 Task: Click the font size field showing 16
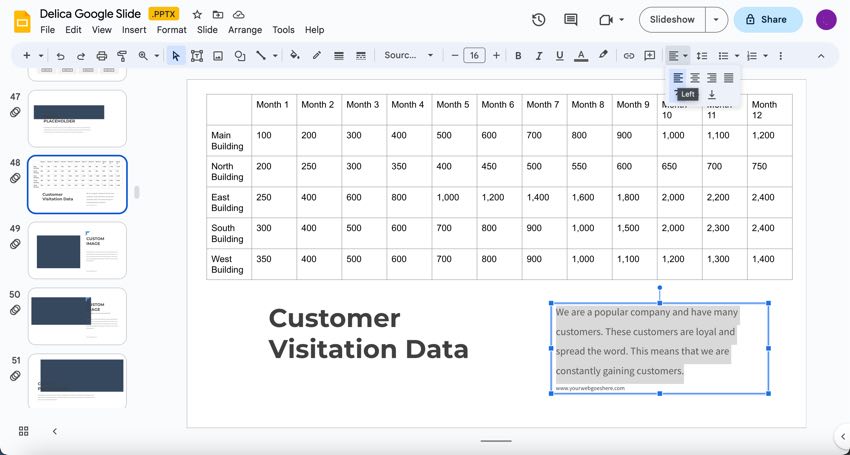(474, 55)
